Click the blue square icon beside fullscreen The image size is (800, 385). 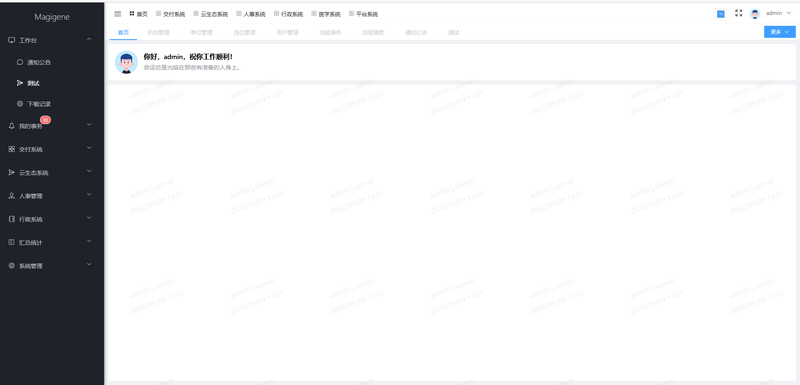tap(720, 14)
